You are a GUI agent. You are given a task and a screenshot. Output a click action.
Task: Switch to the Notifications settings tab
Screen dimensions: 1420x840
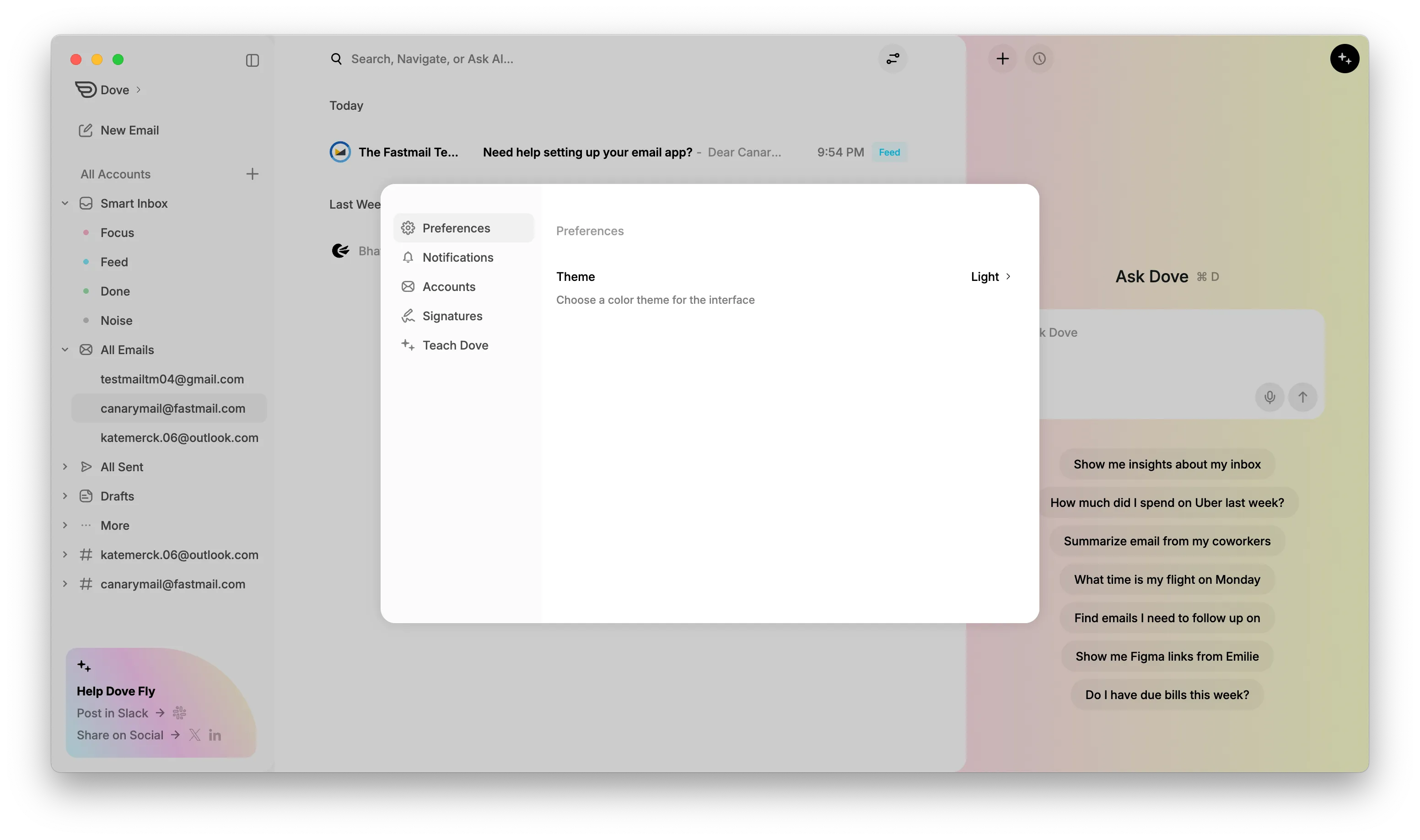[457, 258]
